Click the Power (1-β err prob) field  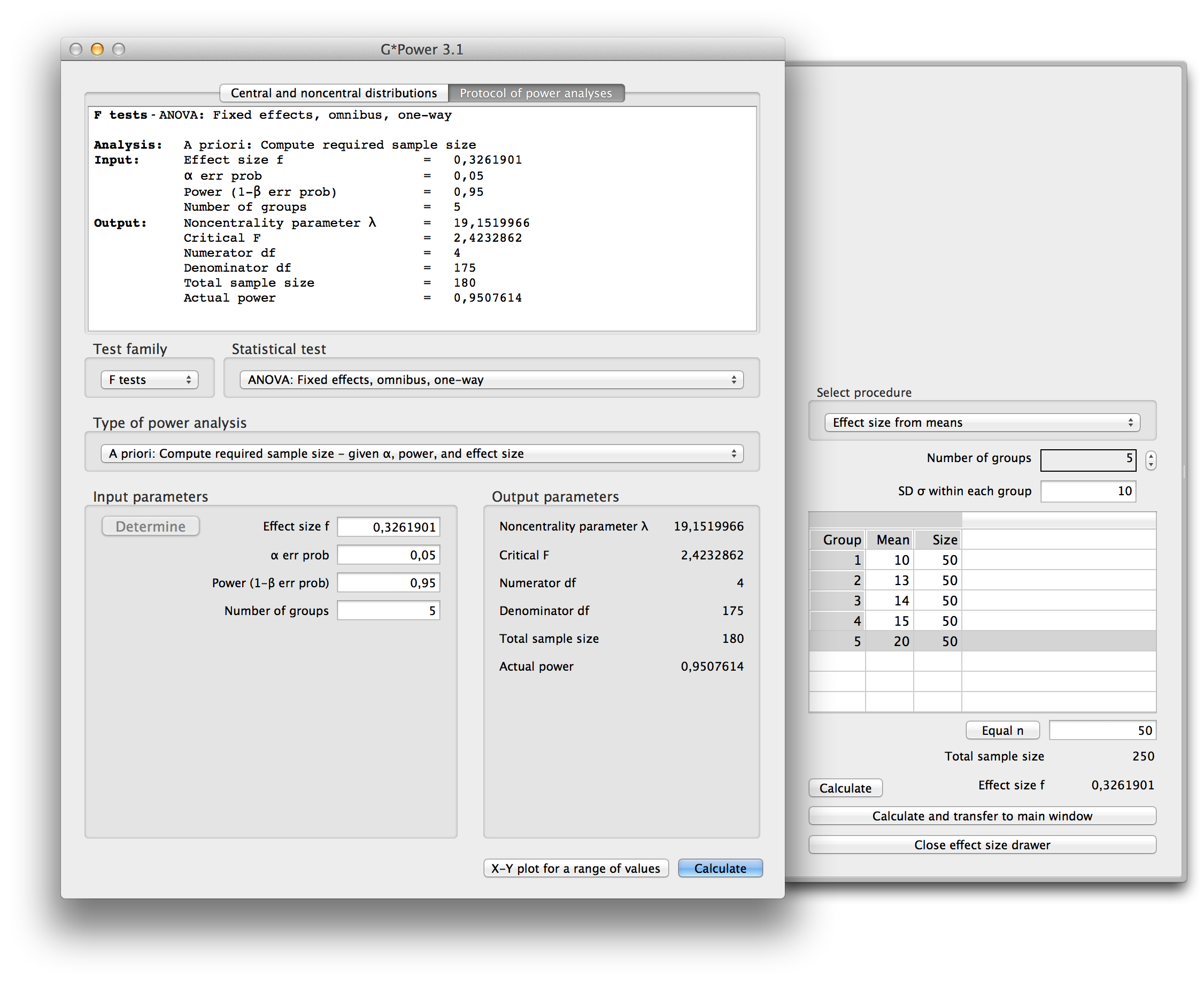coord(388,582)
